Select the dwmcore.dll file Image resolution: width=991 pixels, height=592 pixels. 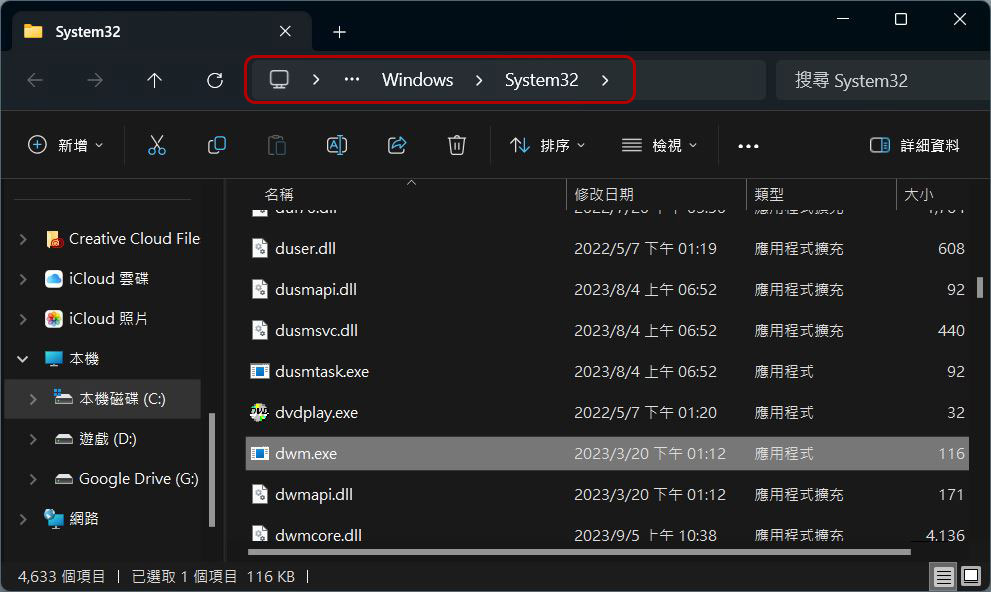(x=319, y=535)
